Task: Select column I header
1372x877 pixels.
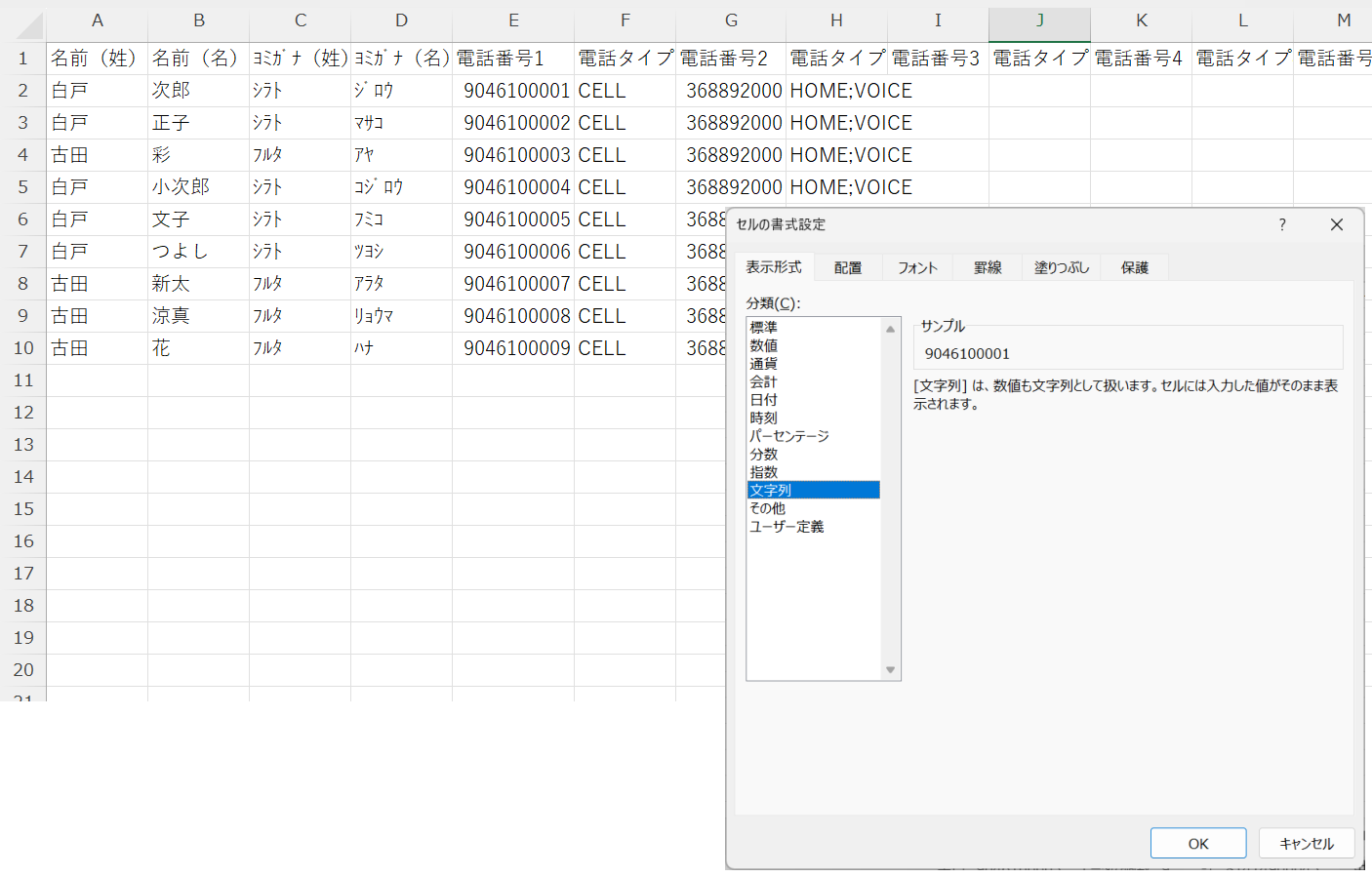Action: pyautogui.click(x=938, y=20)
